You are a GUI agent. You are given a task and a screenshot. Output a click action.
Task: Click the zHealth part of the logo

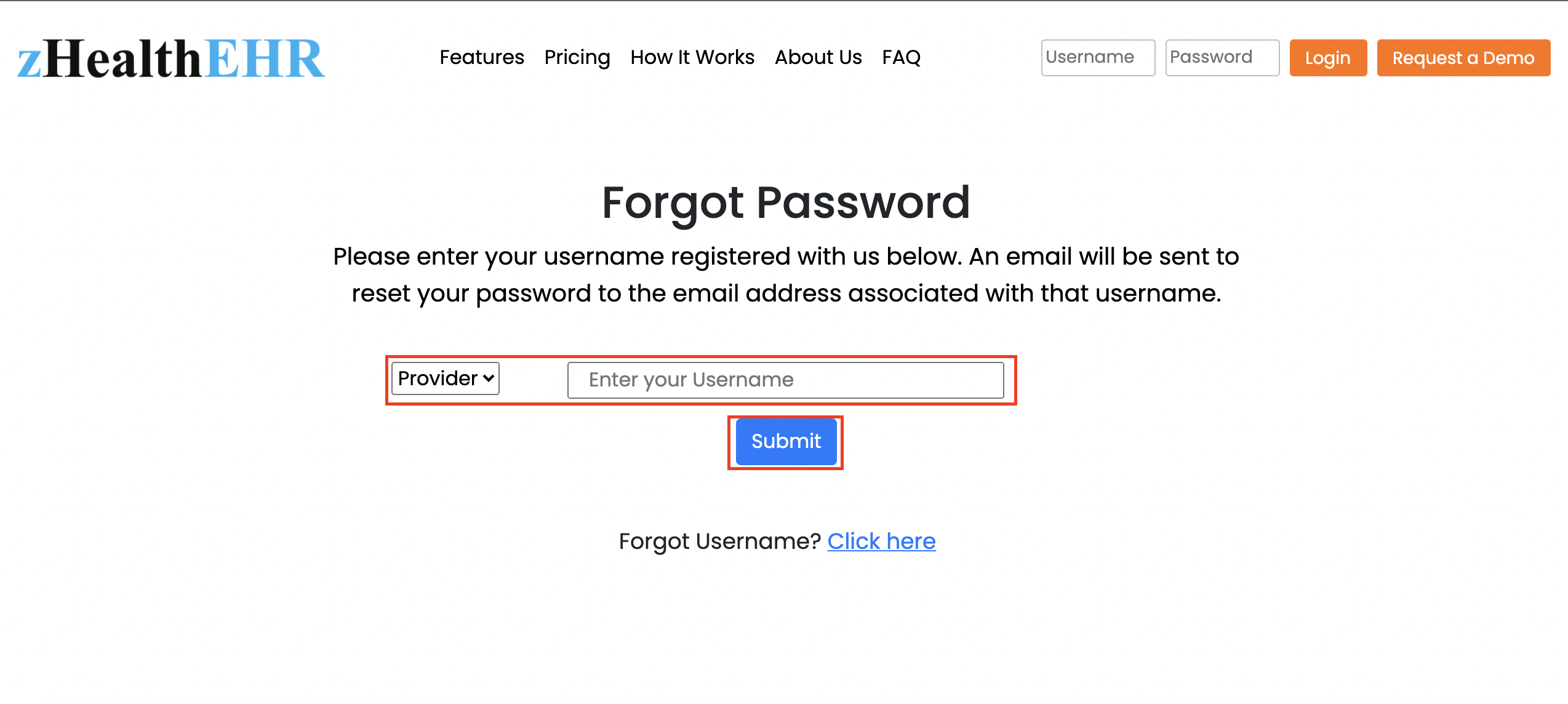[x=110, y=59]
